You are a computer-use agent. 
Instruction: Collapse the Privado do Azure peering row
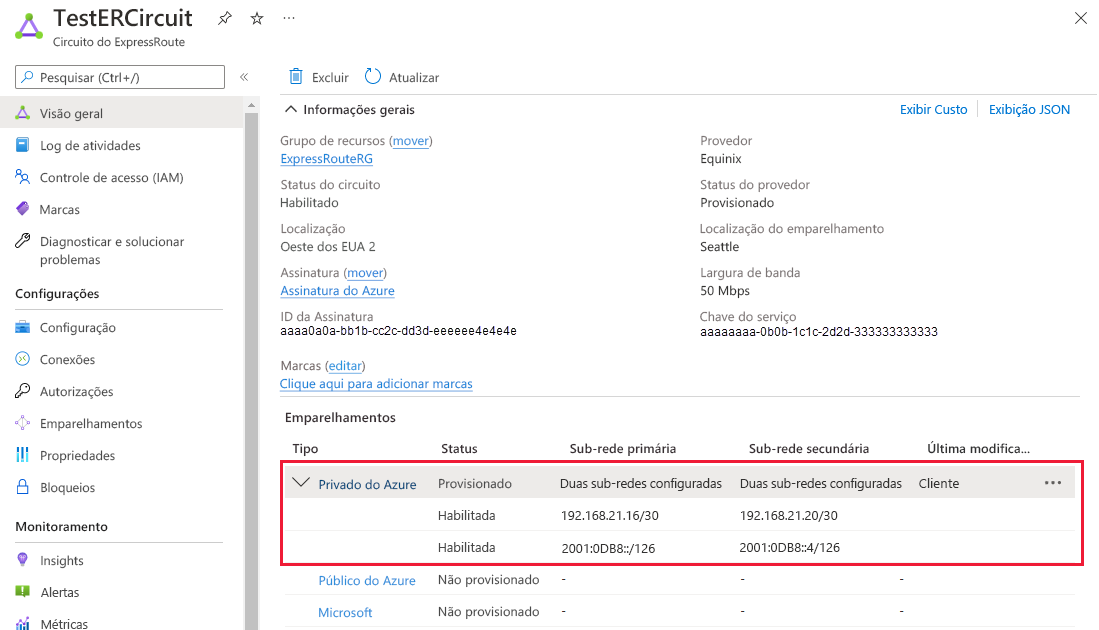pyautogui.click(x=301, y=483)
